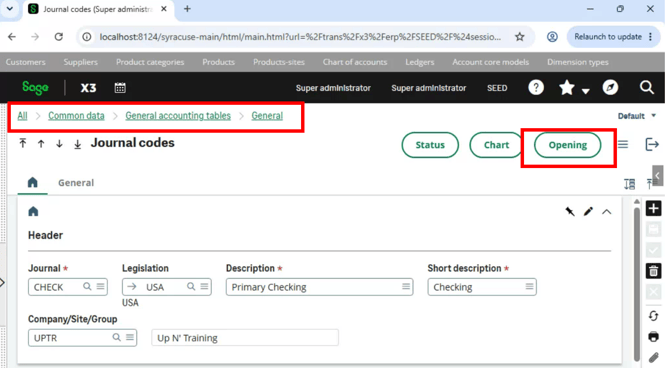Open the Customers menu item
This screenshot has height=368, width=666.
click(25, 62)
